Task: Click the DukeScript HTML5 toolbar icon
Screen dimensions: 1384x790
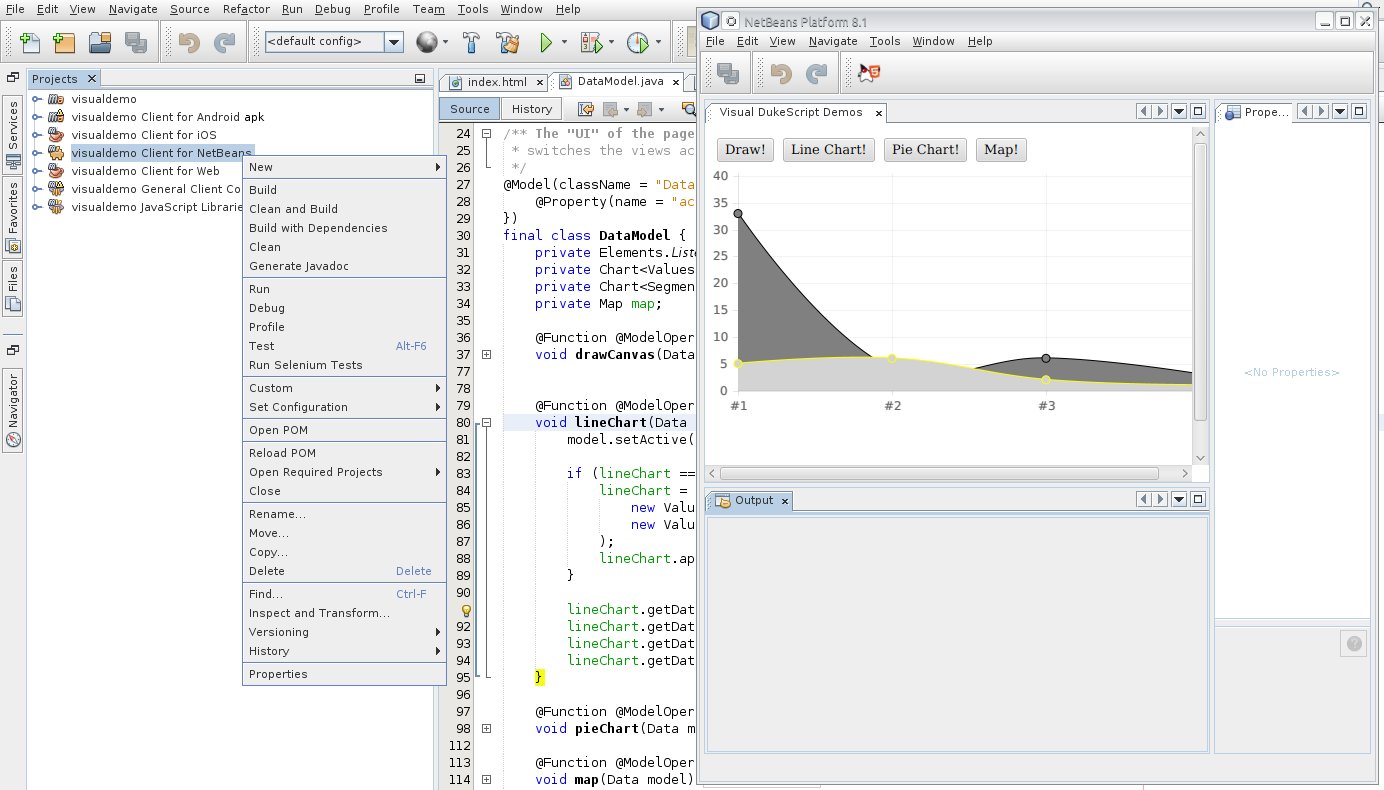Action: [x=868, y=72]
